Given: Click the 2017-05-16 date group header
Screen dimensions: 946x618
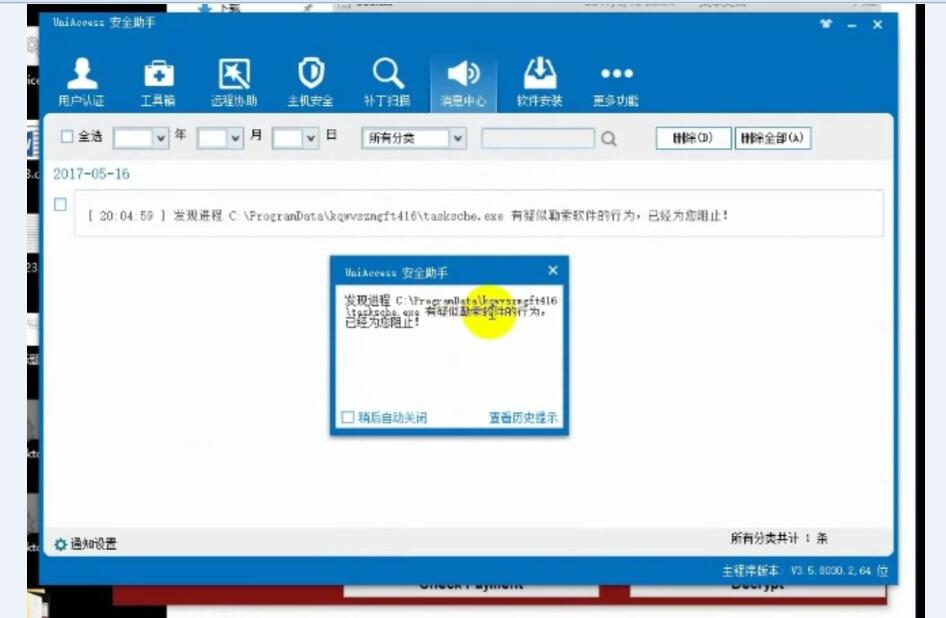Looking at the screenshot, I should pos(92,172).
